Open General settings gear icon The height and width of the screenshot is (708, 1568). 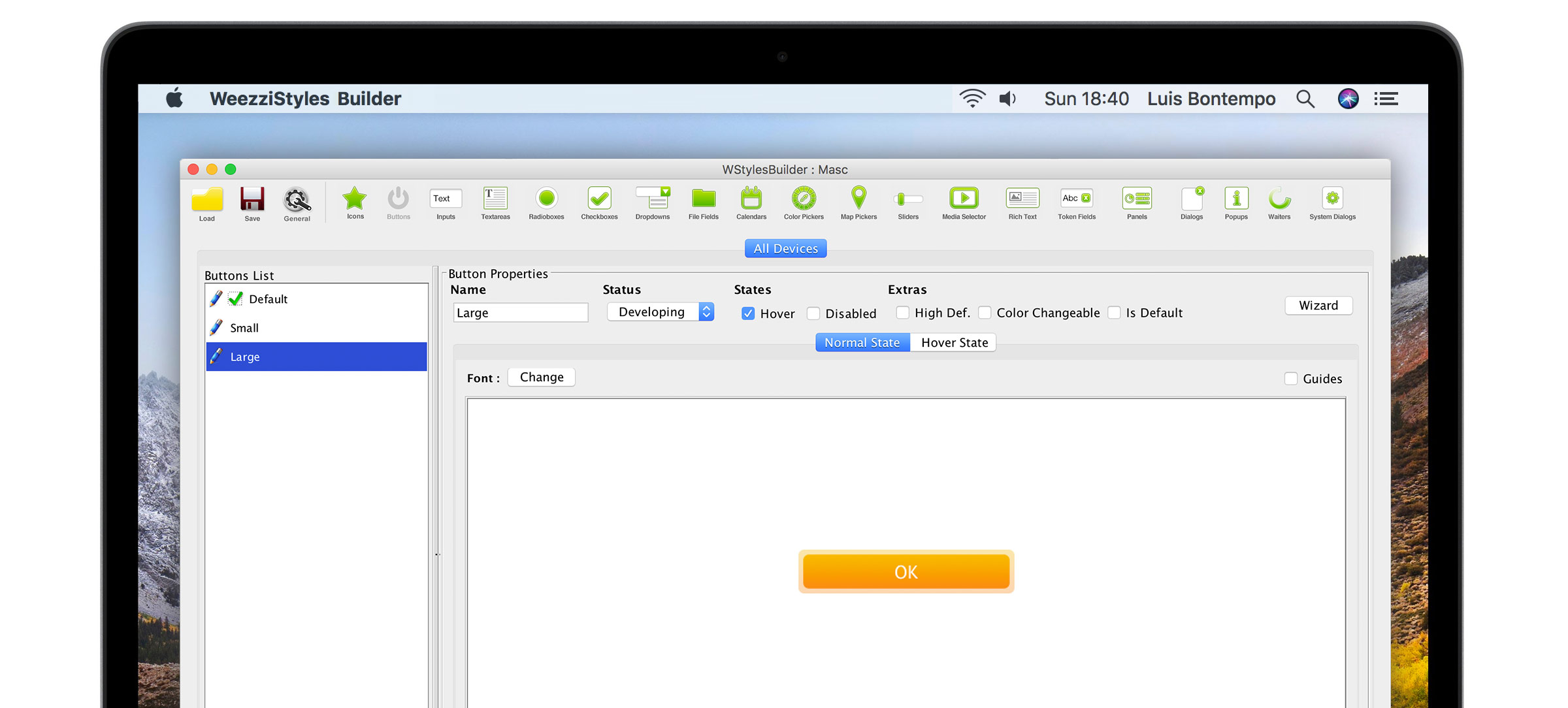(297, 204)
